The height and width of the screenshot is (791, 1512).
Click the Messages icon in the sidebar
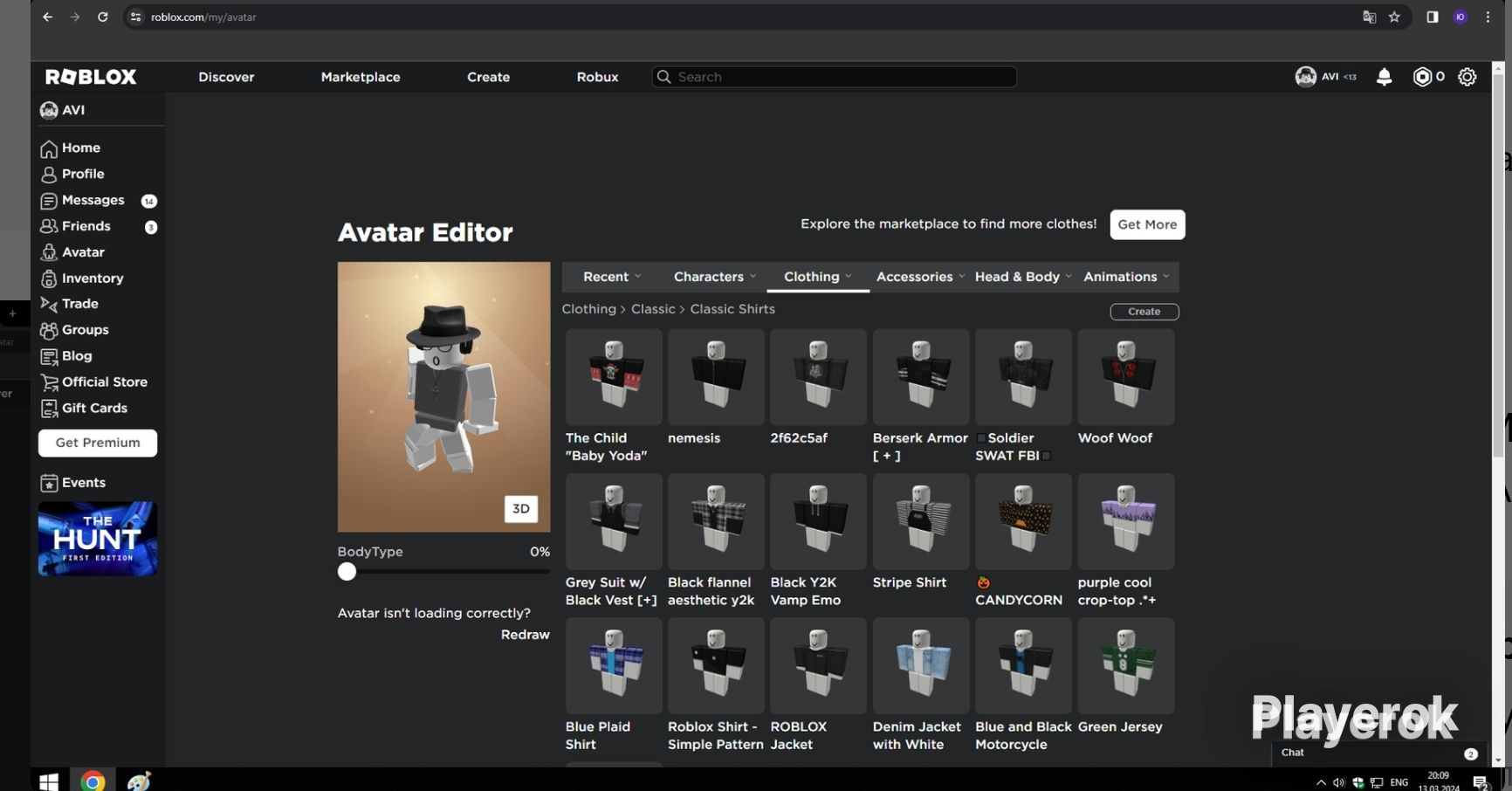coord(49,201)
